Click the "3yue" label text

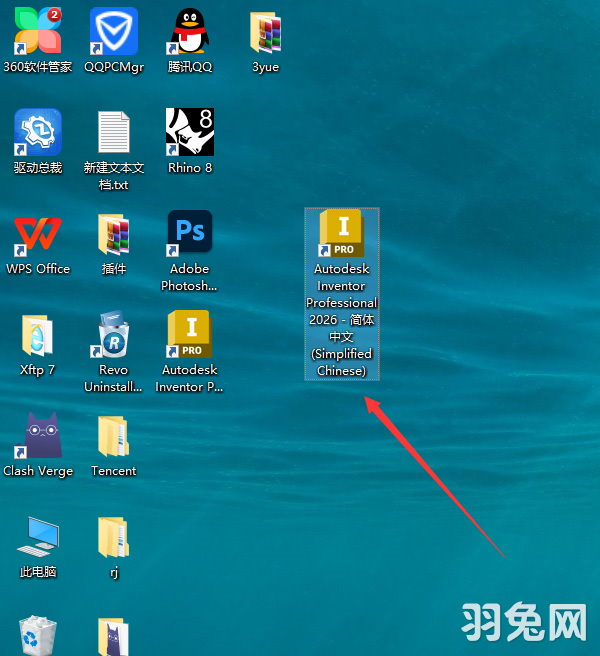point(265,67)
